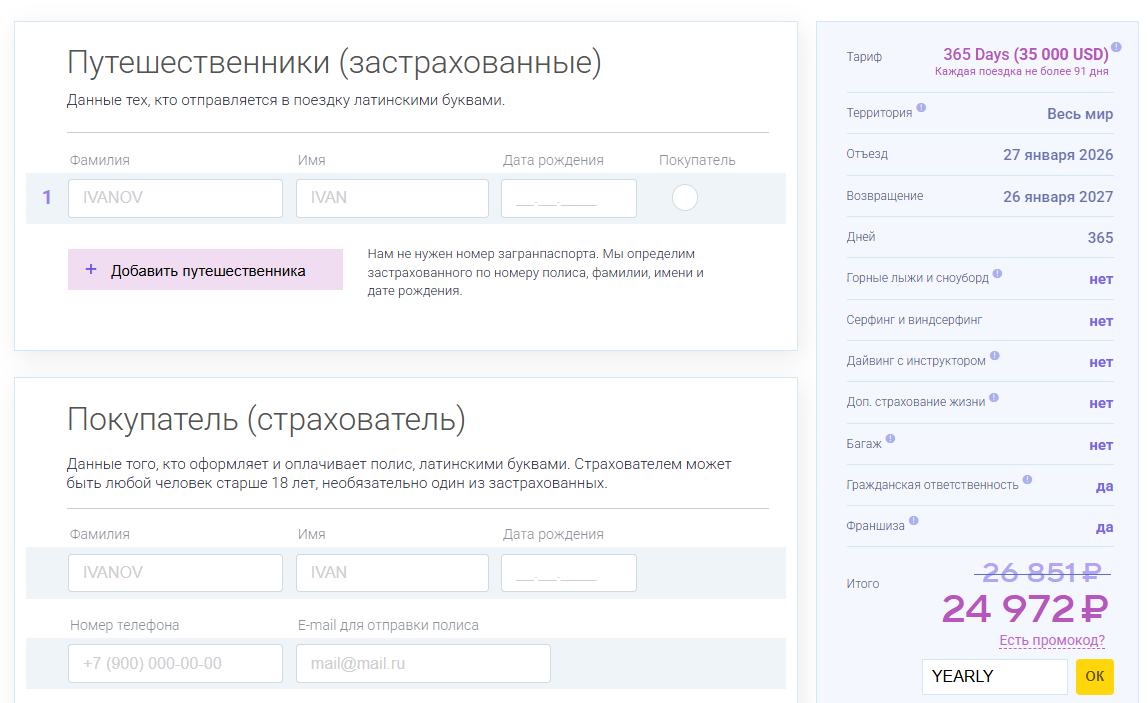Click the Номер телефона field
Viewport: 1148px width, 703px height.
pyautogui.click(x=175, y=663)
